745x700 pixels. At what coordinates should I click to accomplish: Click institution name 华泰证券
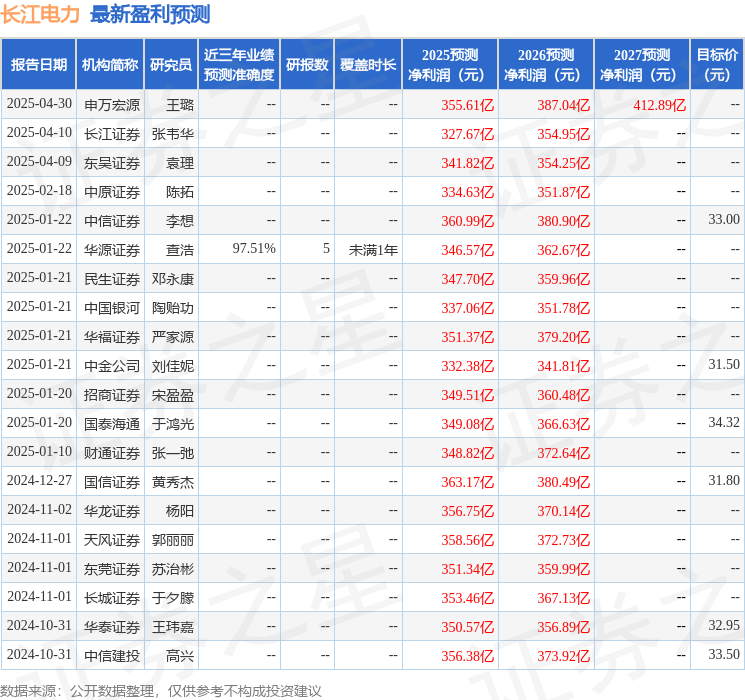click(x=112, y=627)
